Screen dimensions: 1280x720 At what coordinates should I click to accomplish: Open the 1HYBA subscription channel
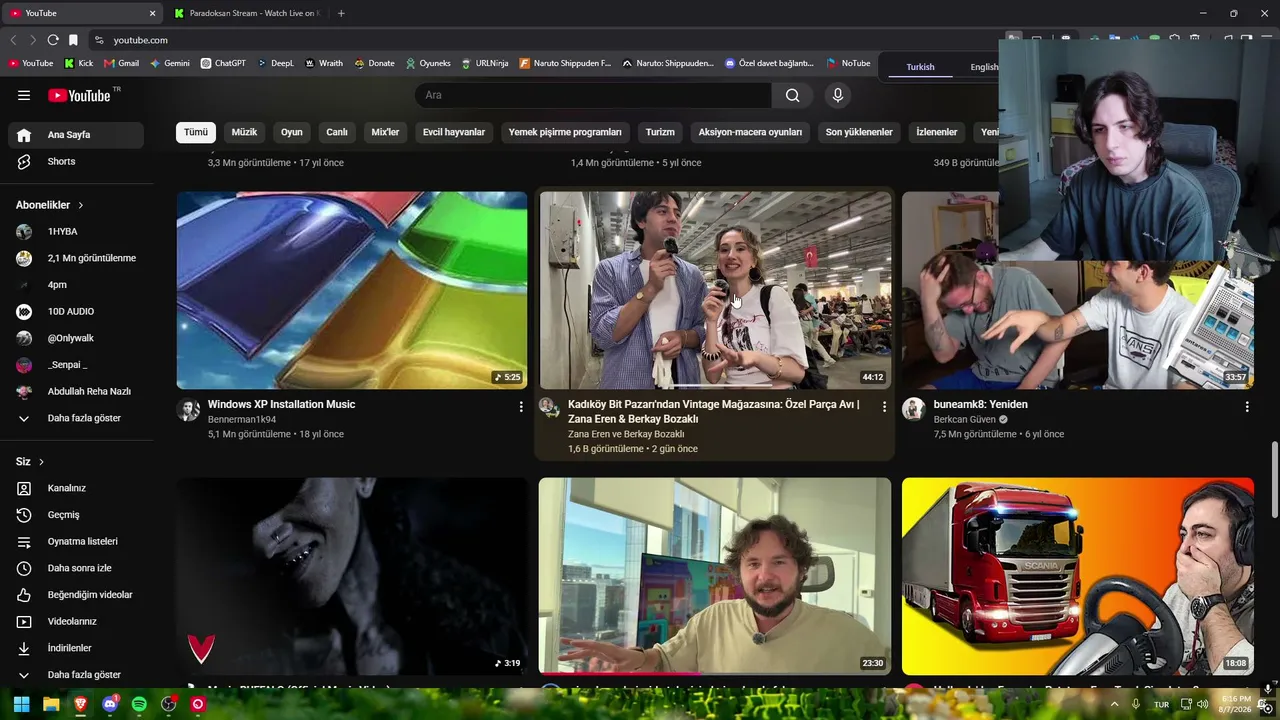pos(76,232)
